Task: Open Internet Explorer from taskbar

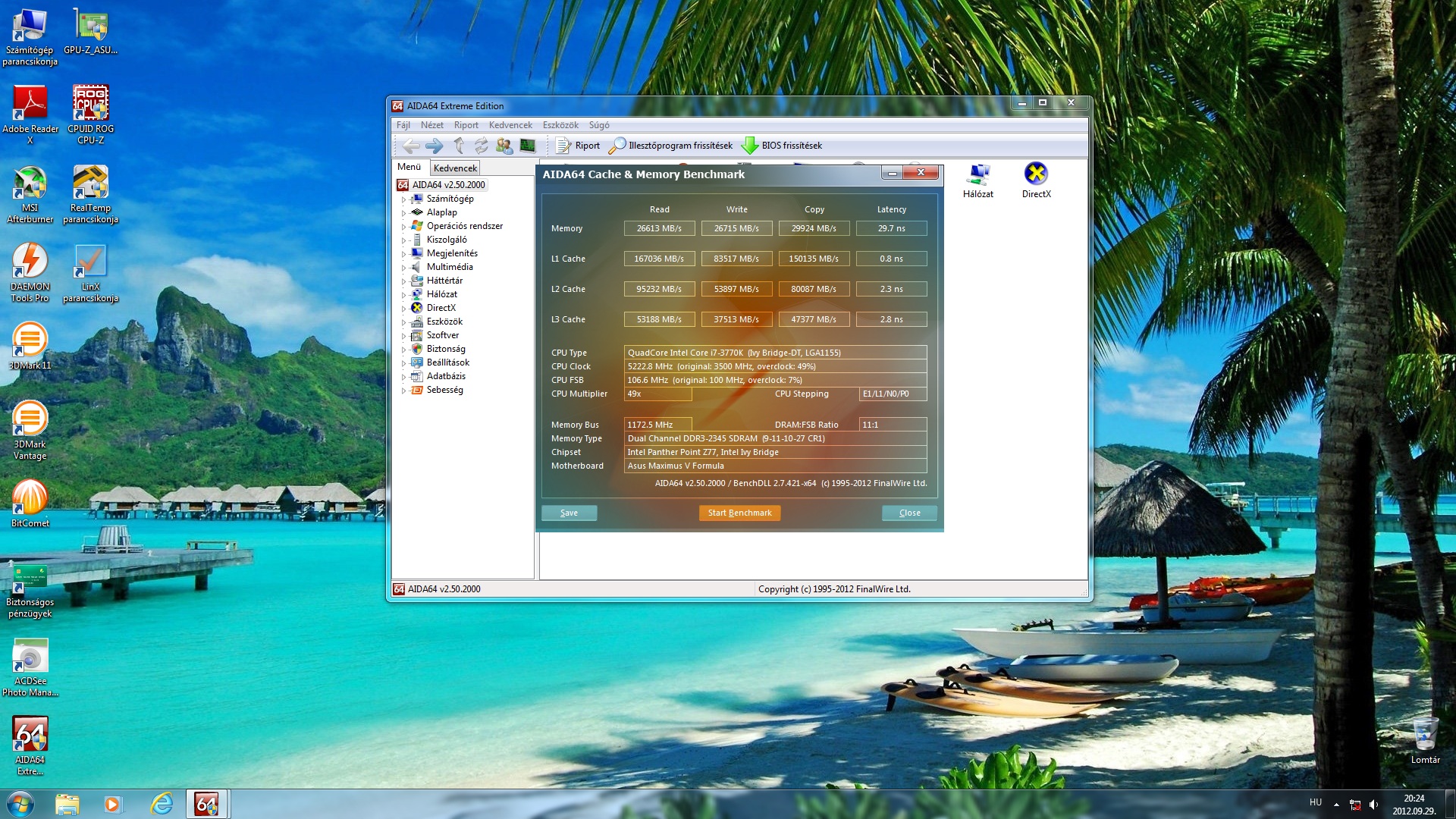Action: click(162, 804)
